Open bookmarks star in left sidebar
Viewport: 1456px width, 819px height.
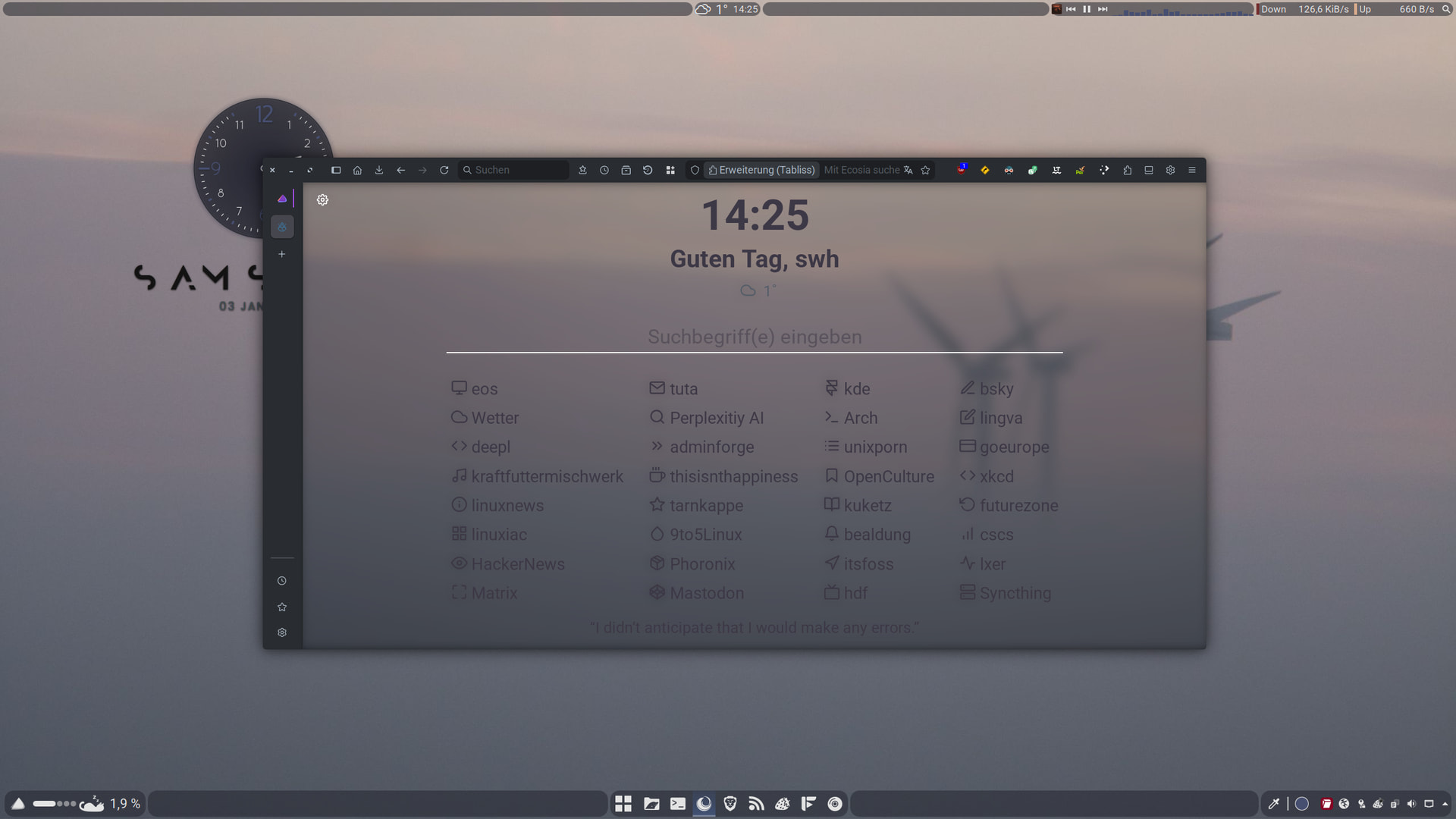282,607
